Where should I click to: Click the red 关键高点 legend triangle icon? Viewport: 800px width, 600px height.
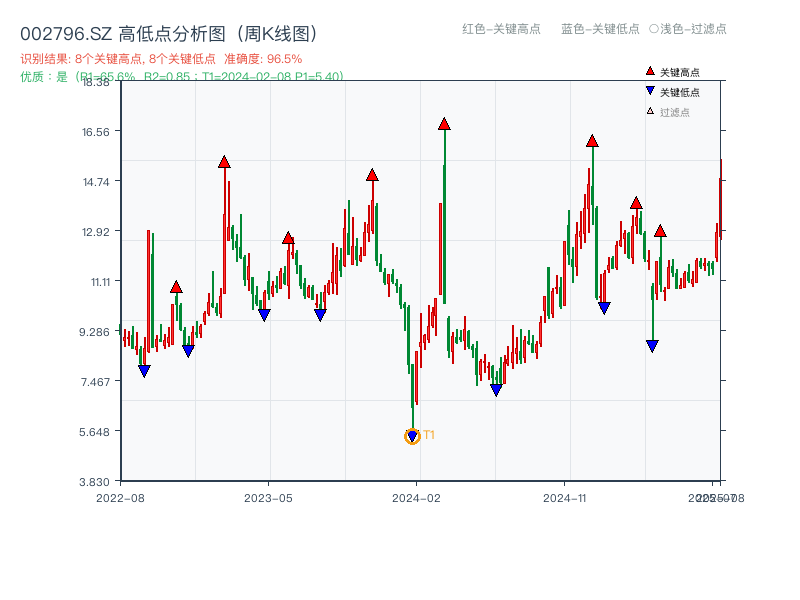[648, 71]
